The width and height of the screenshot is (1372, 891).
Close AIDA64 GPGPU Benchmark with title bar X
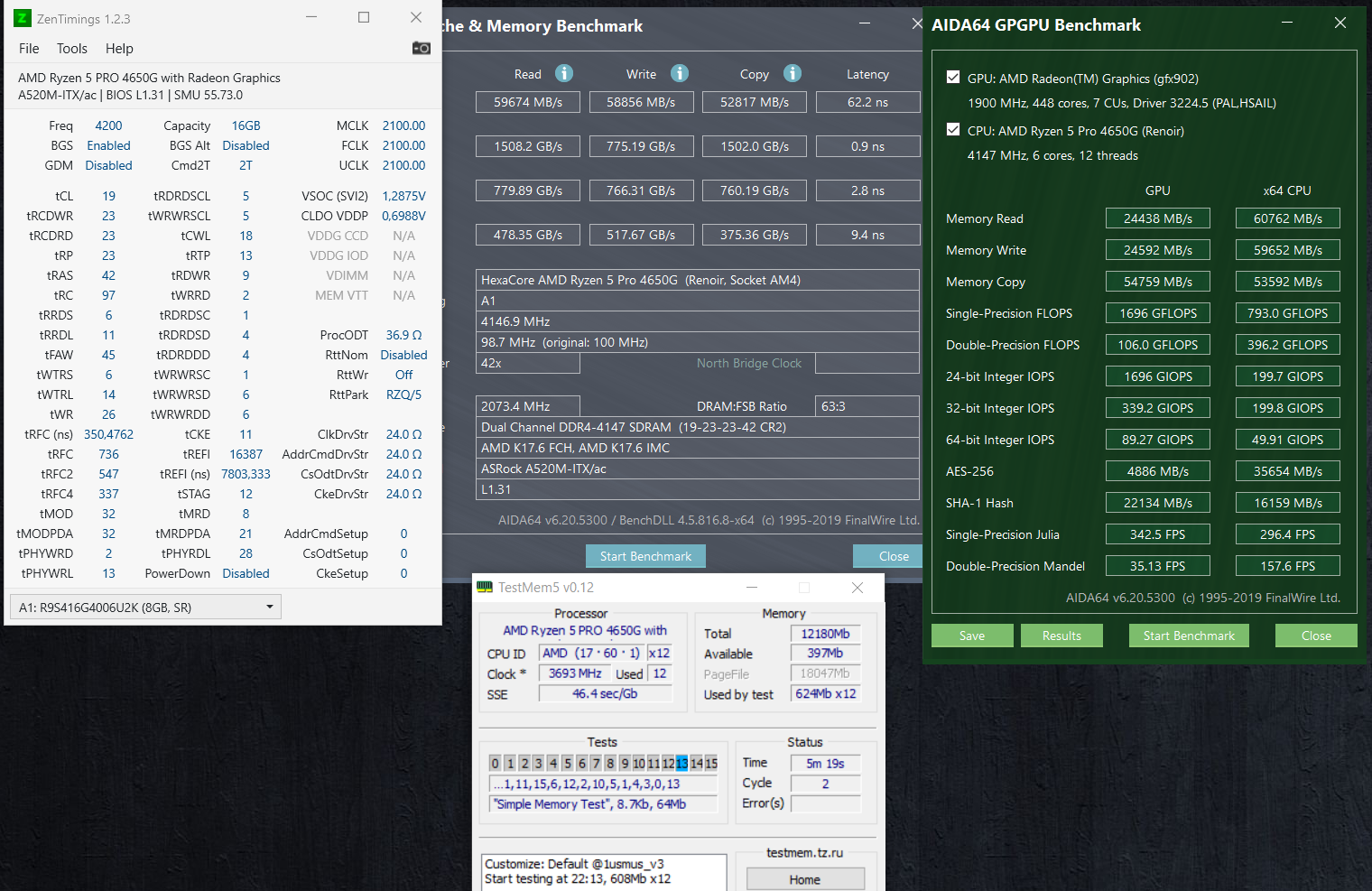tap(1340, 23)
